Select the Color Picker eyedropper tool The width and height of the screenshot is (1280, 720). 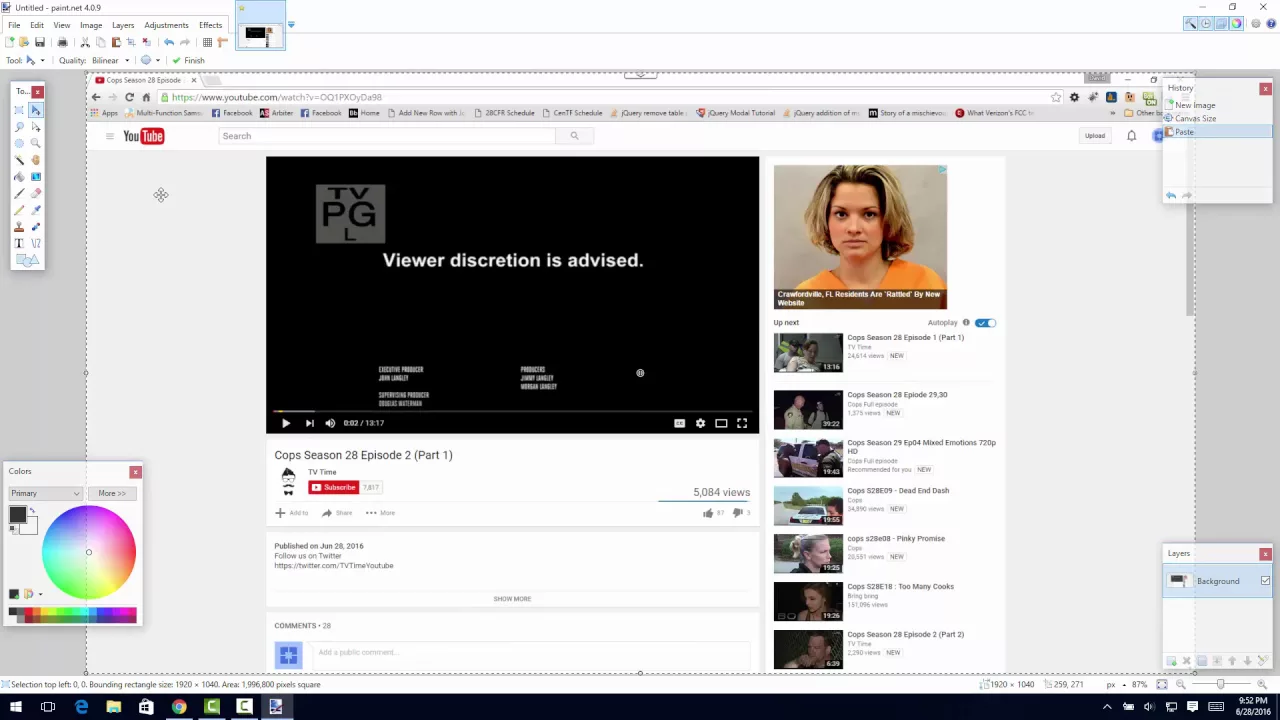pos(36,210)
